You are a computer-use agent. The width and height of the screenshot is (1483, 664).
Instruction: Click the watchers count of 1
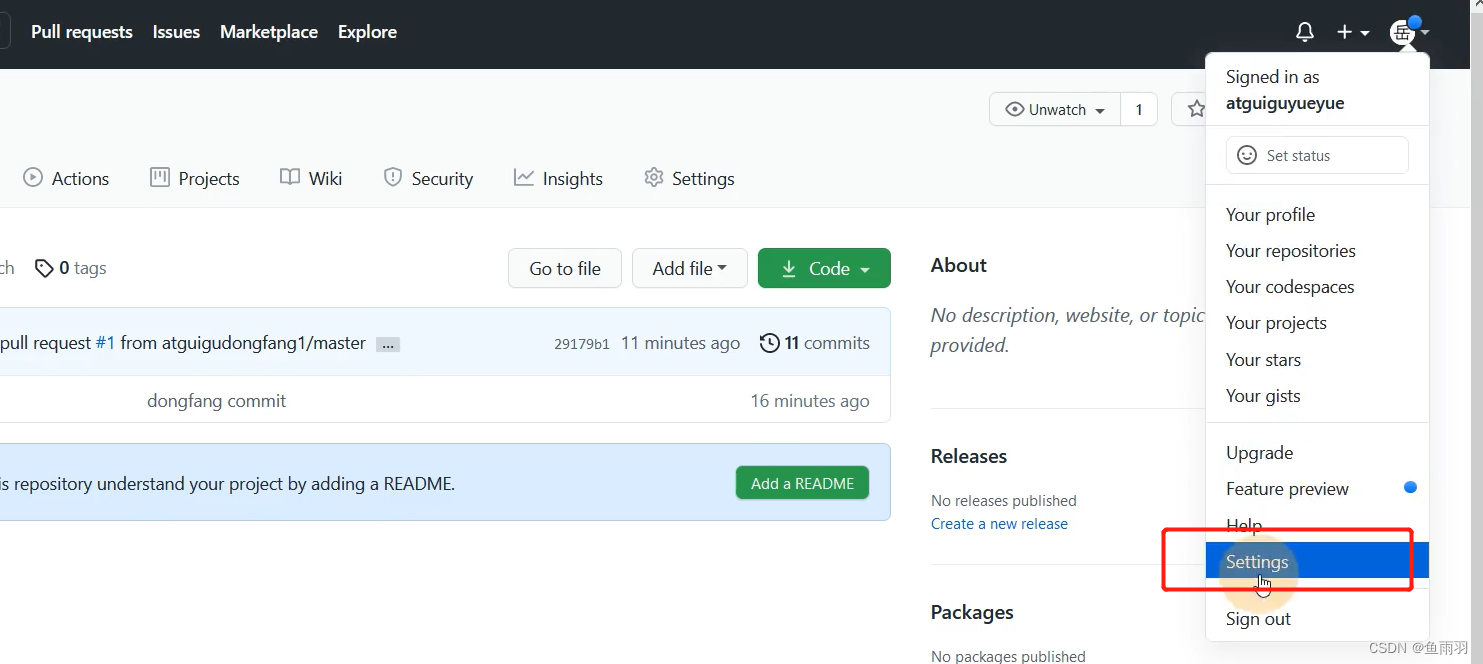pyautogui.click(x=1139, y=109)
